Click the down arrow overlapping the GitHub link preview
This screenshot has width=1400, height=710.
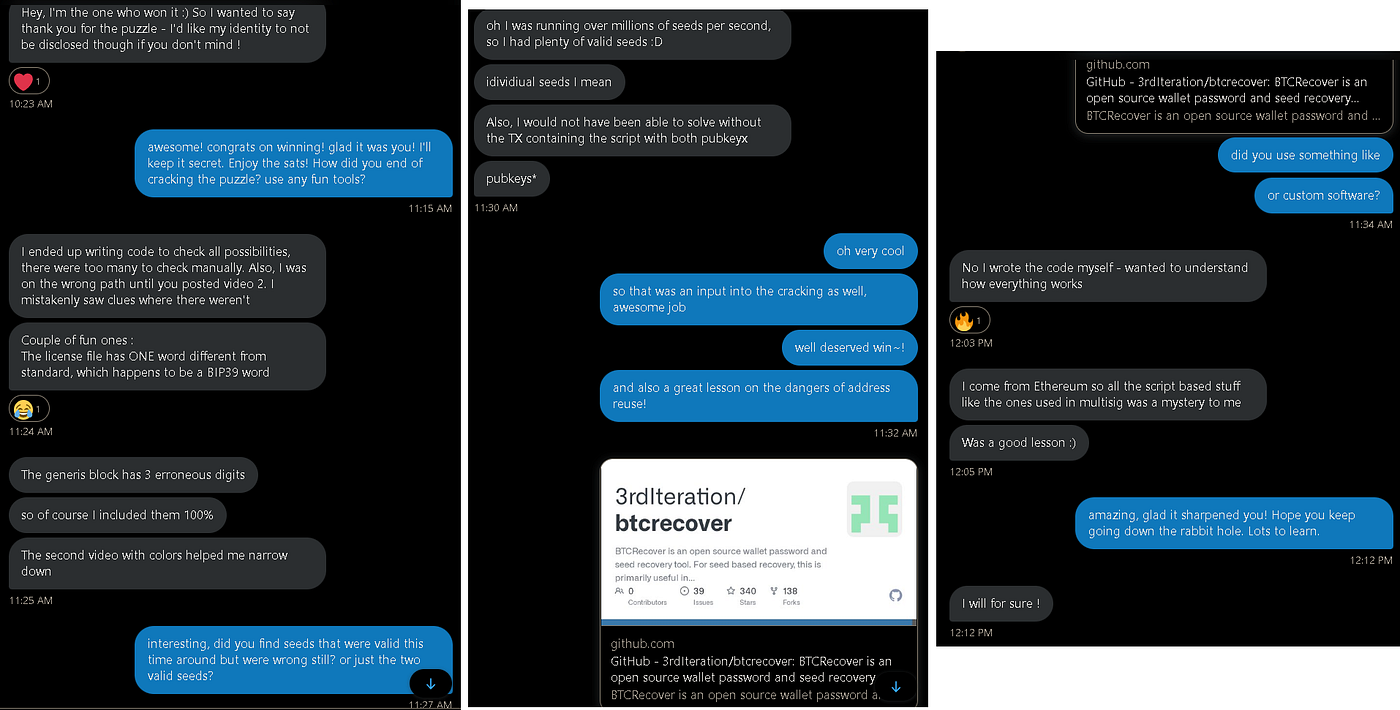tap(896, 686)
